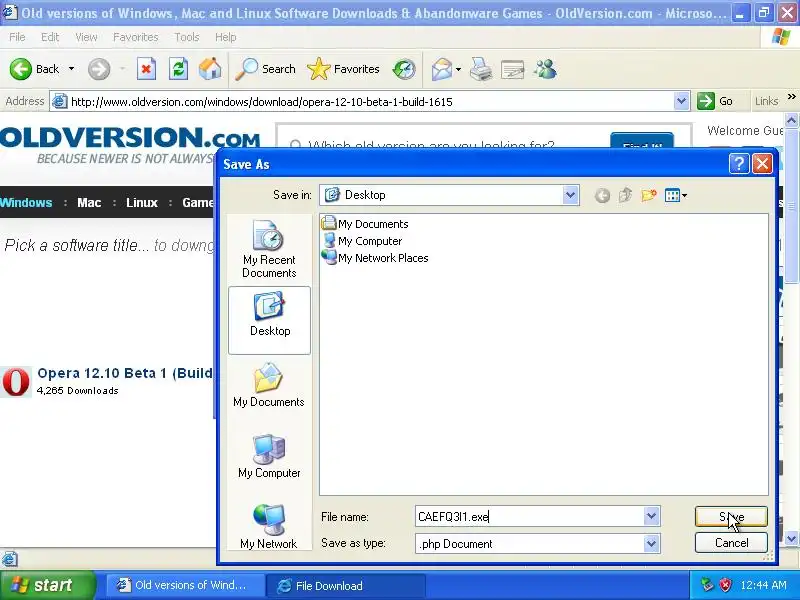Screen dimensions: 800x600
Task: Click the address bar URL field
Action: (x=371, y=102)
